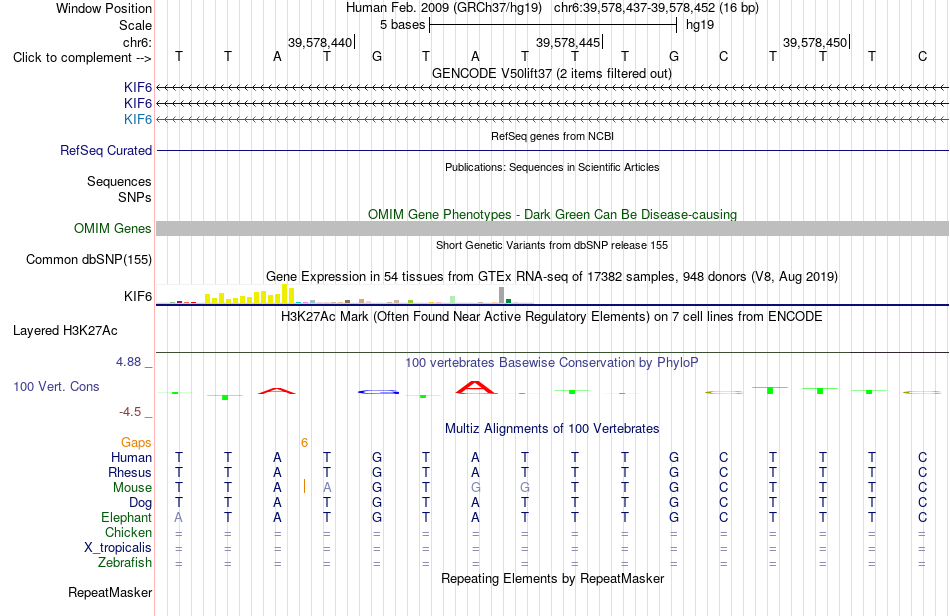Viewport: 950px width, 616px height.
Task: Click 'Repeating Elements by RepeatMasker' title
Action: click(x=552, y=578)
